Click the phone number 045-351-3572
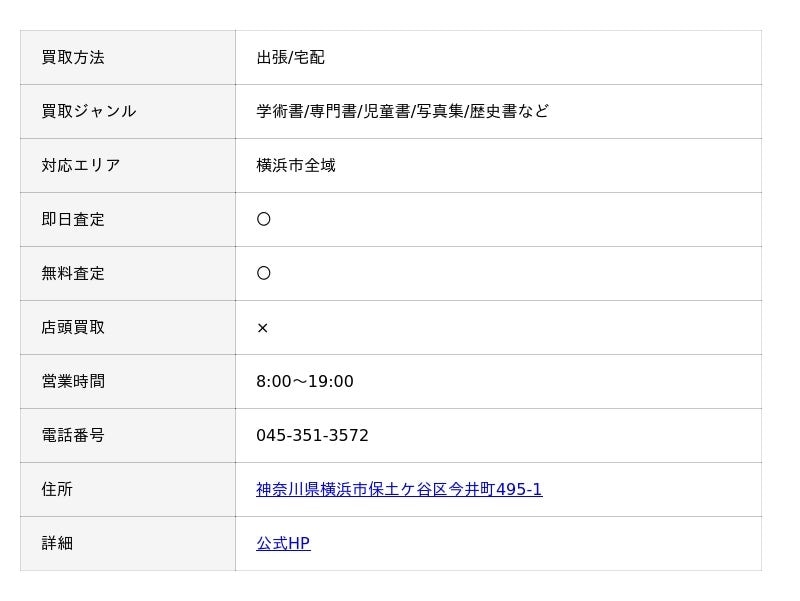Image resolution: width=800 pixels, height=601 pixels. coord(312,436)
